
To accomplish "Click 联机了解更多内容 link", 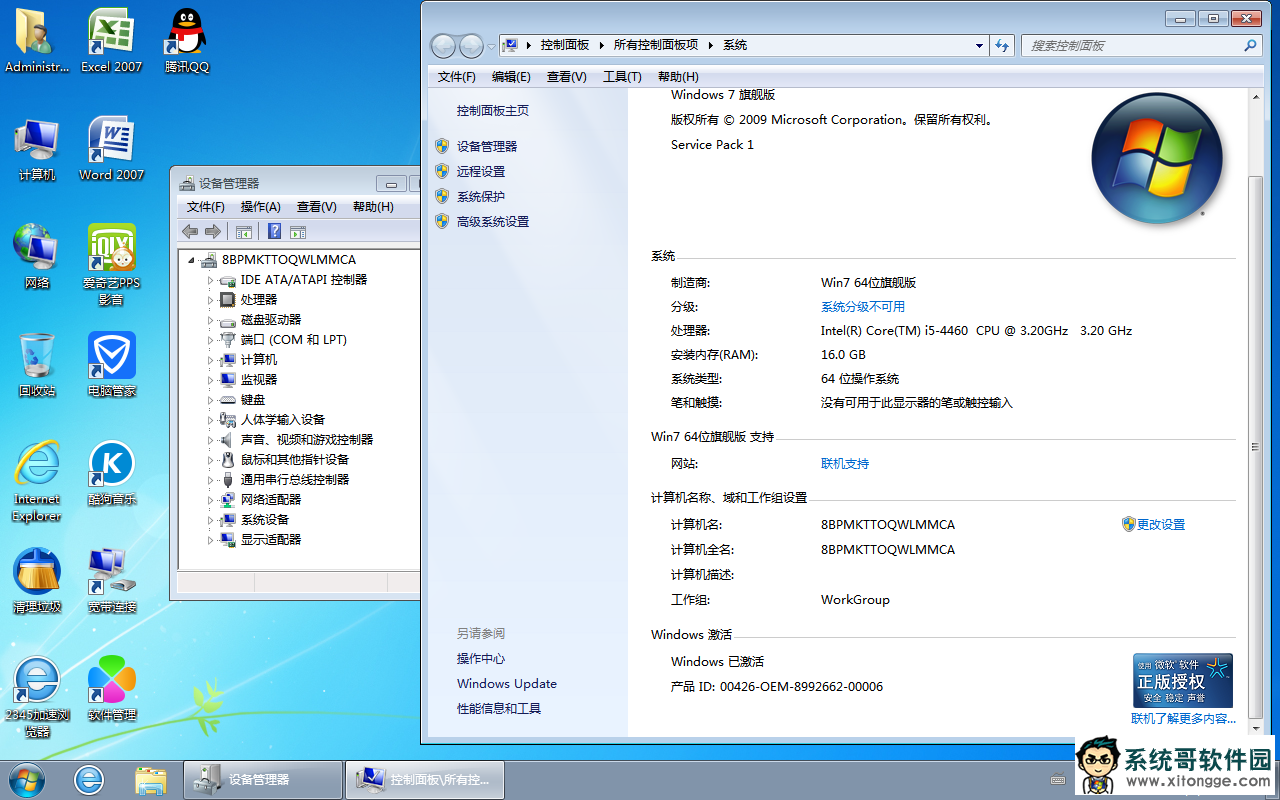I will tap(1183, 719).
